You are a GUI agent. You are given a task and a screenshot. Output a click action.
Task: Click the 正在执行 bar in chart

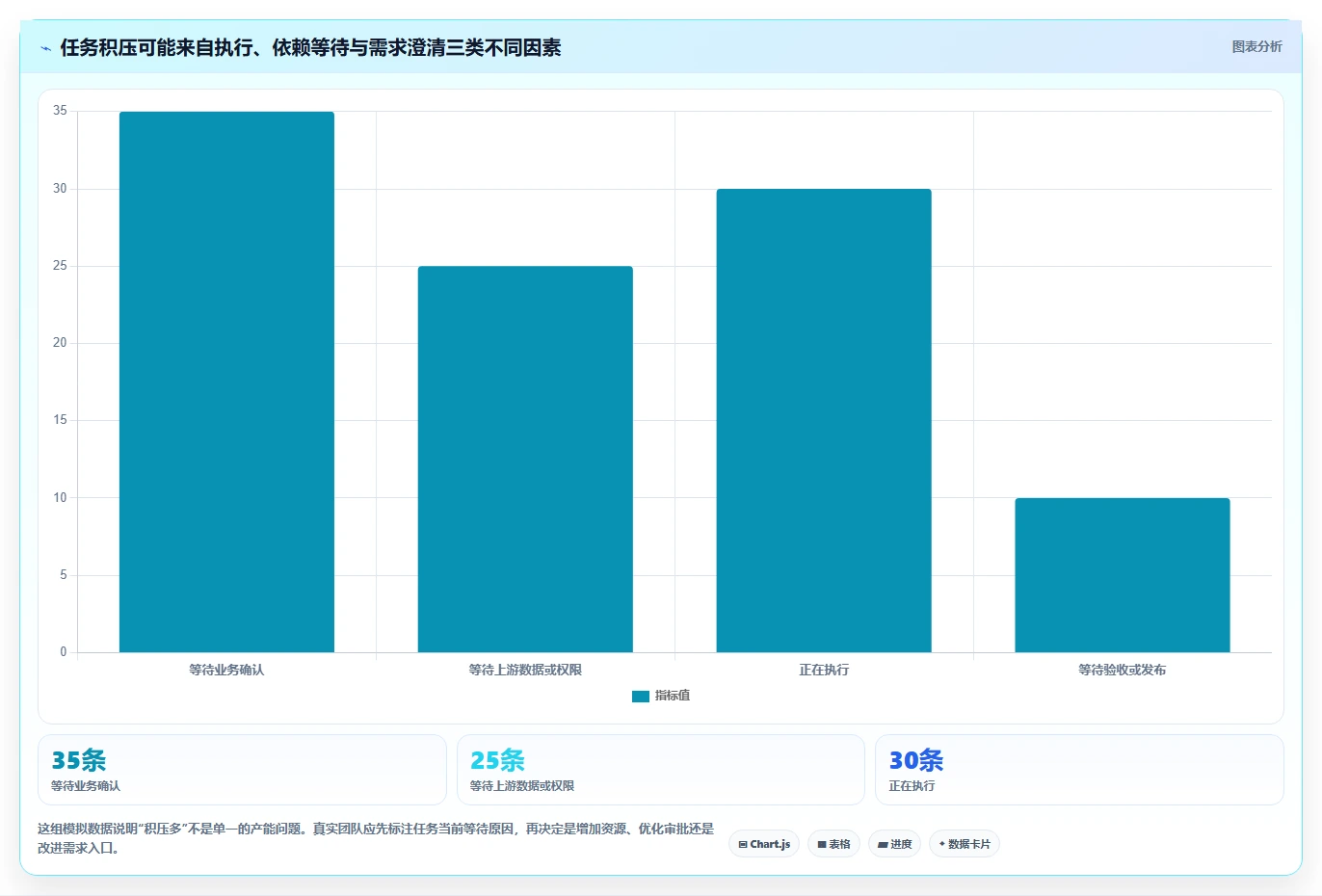point(824,420)
